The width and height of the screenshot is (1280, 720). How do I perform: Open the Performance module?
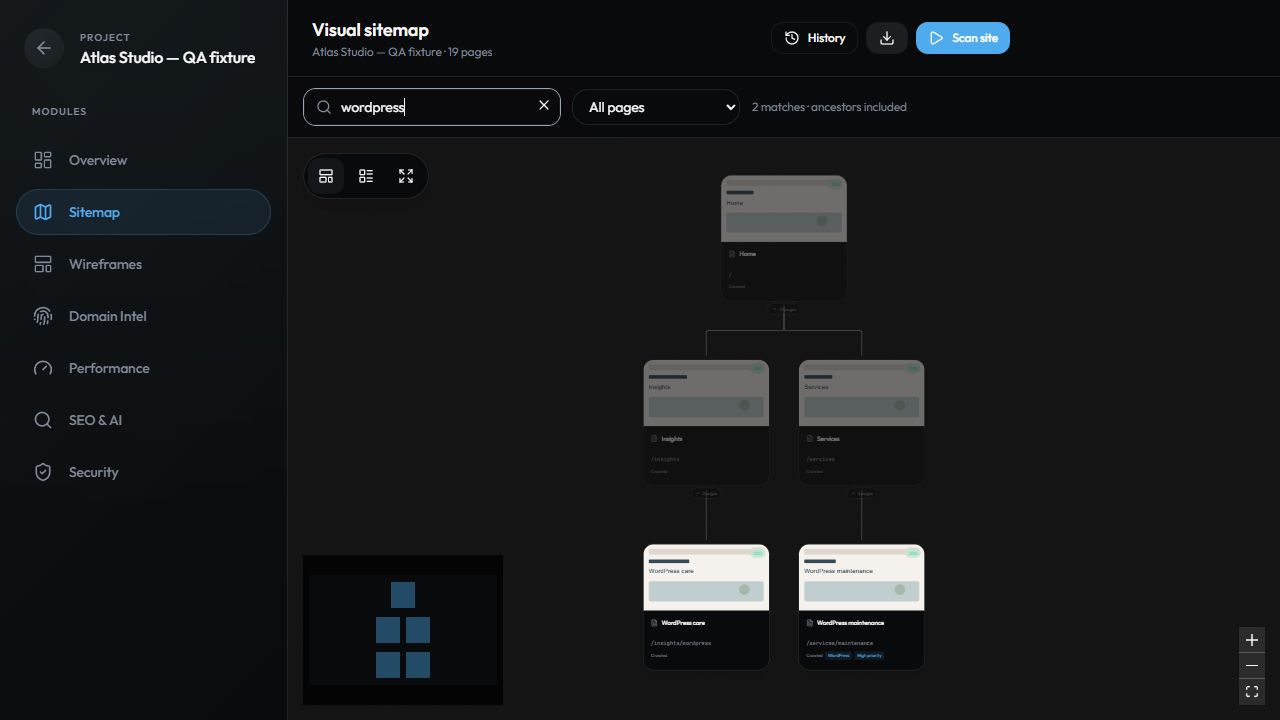pyautogui.click(x=143, y=368)
